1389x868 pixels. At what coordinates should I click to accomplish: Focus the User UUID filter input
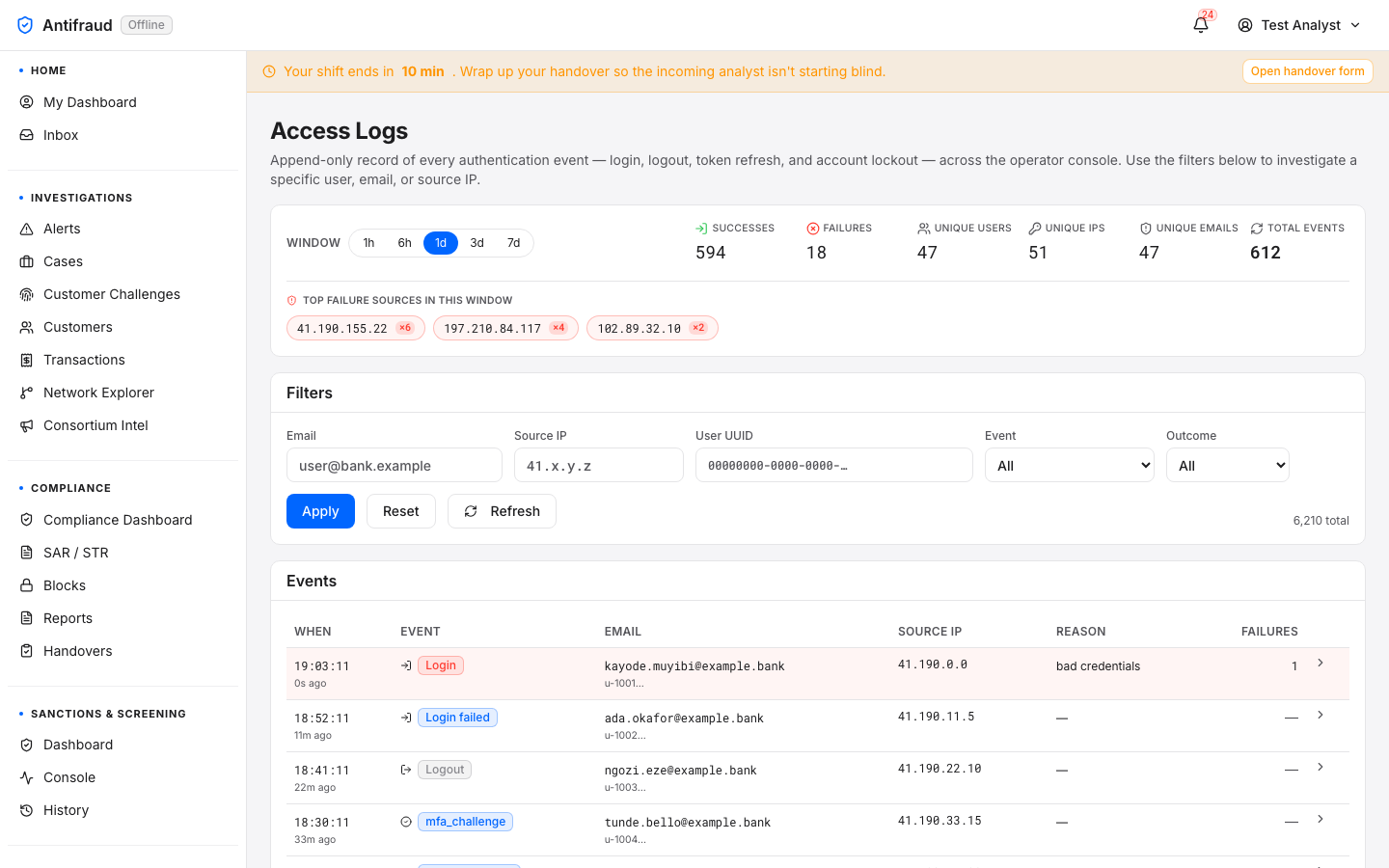point(834,465)
